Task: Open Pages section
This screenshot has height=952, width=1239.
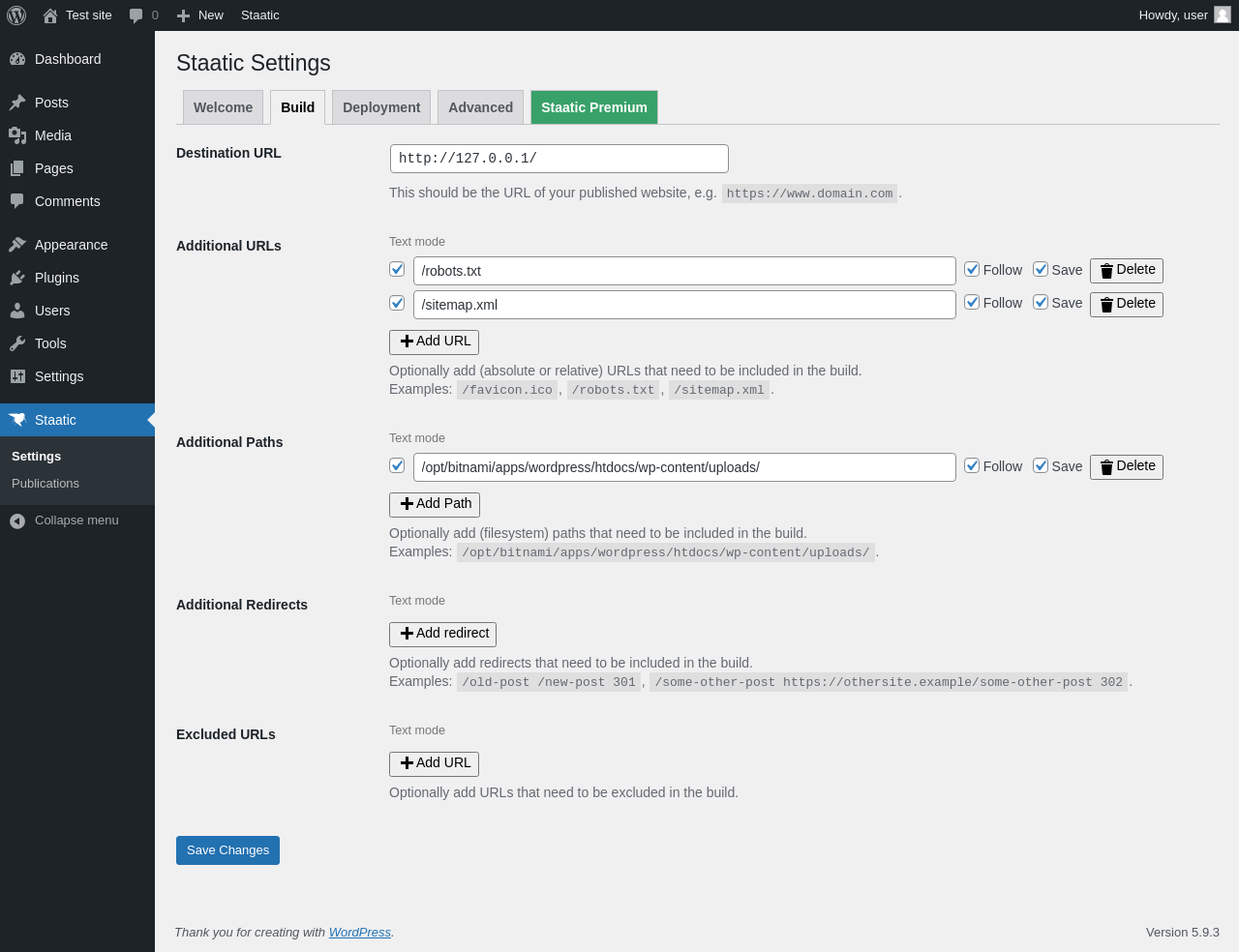Action: [x=77, y=168]
